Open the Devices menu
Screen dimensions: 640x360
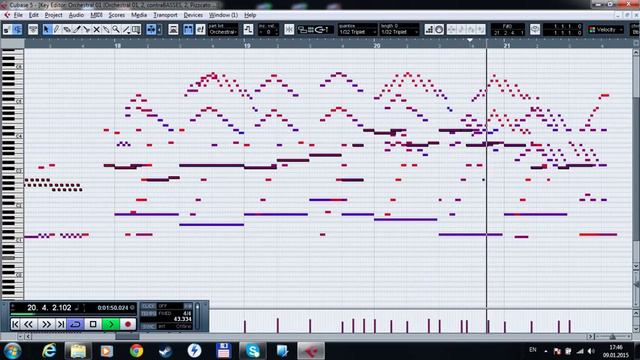click(193, 15)
